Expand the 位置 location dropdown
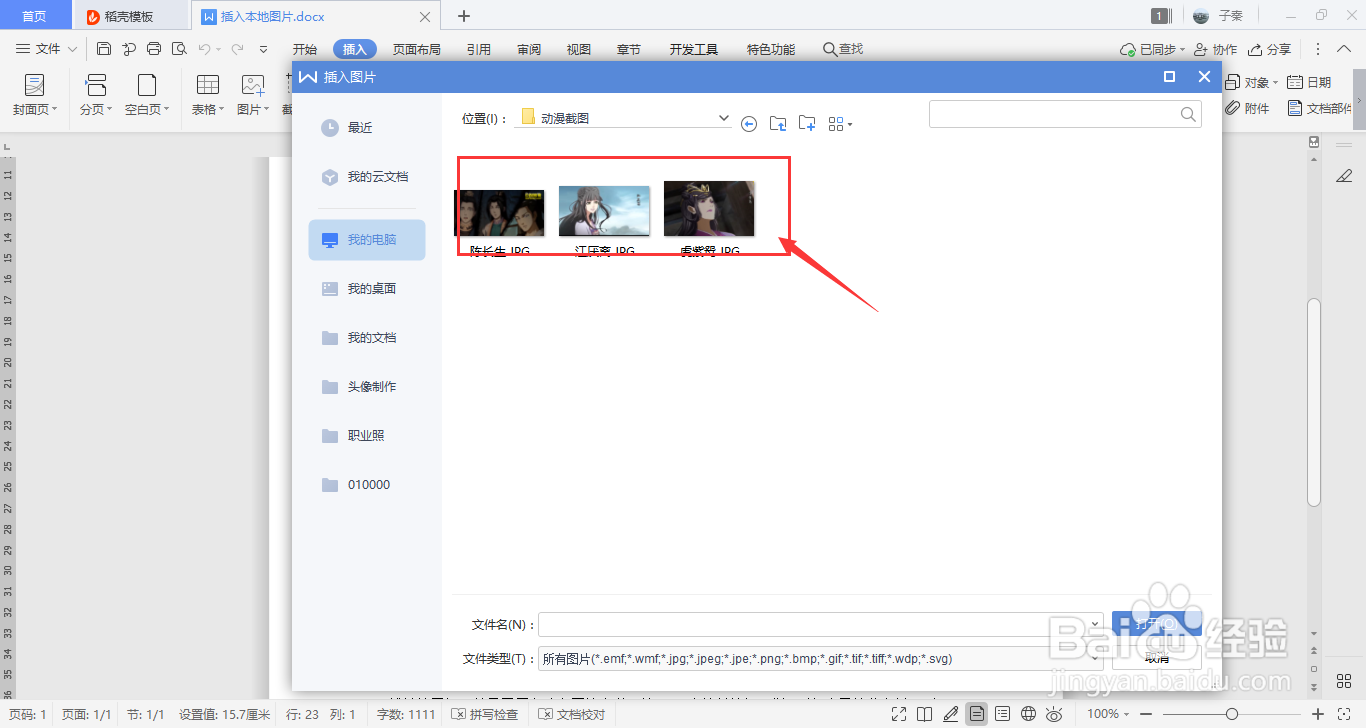 point(723,117)
